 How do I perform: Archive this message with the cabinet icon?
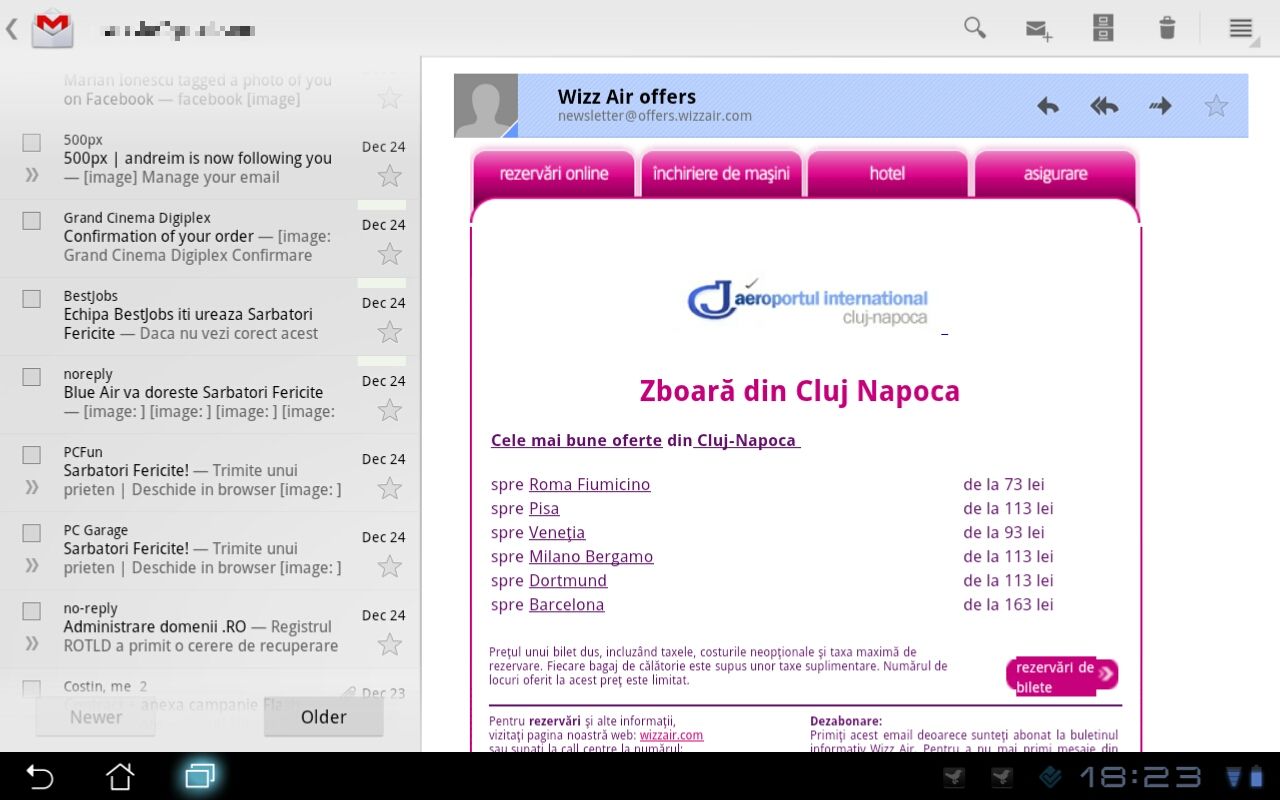click(x=1103, y=28)
